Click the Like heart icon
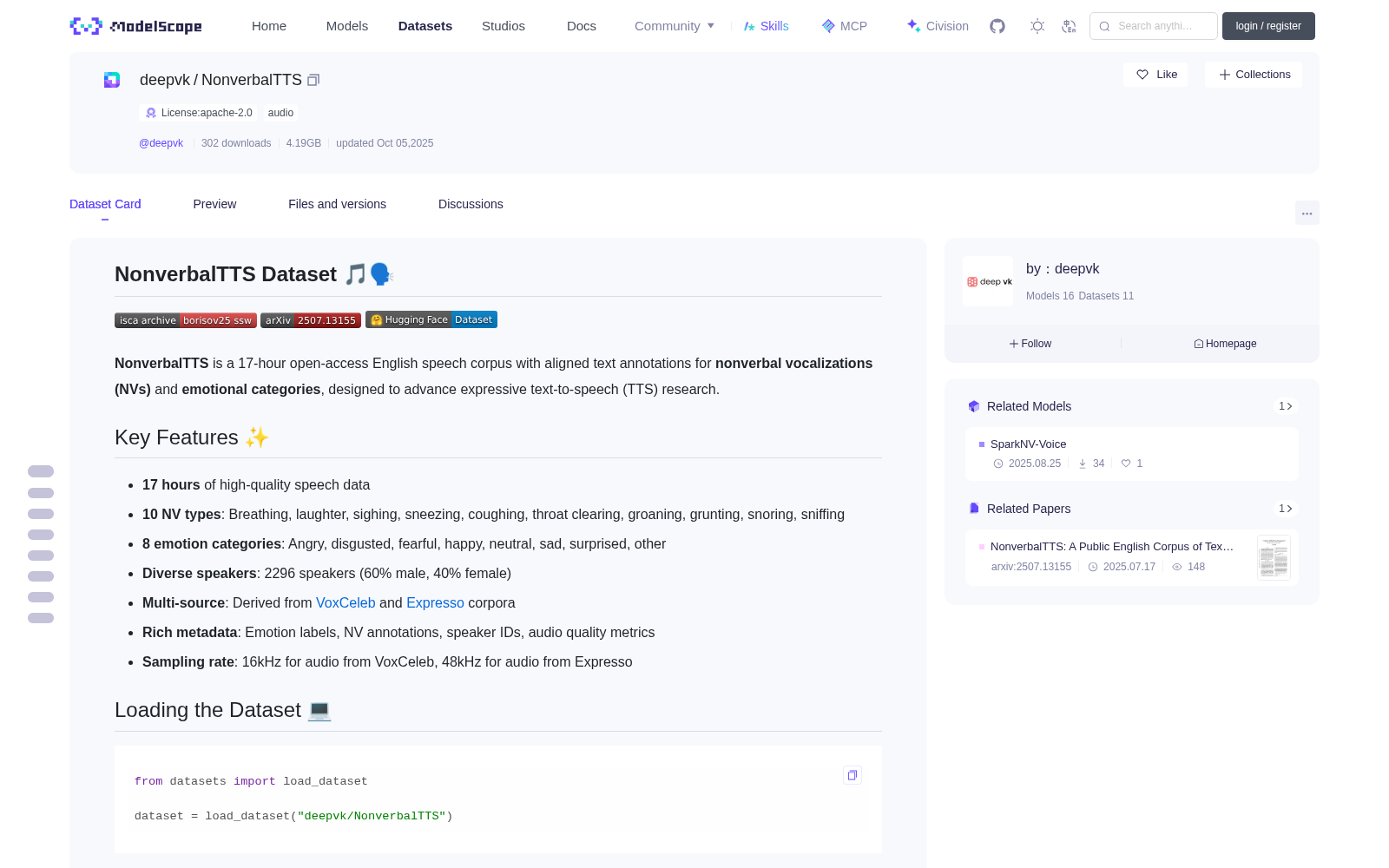The height and width of the screenshot is (868, 1389). point(1142,75)
